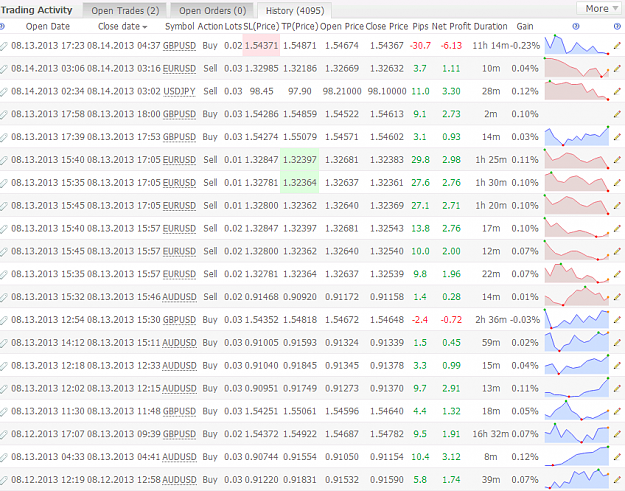625x491 pixels.
Task: Open the mini chart for the GBPUSD -0.72 trade
Action: click(577, 319)
